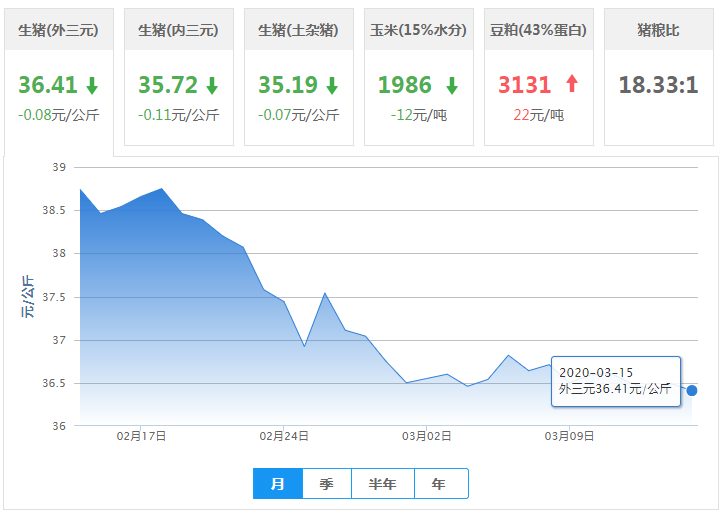Click the red up arrow beside 3131
The width and height of the screenshot is (724, 514).
pos(572,85)
